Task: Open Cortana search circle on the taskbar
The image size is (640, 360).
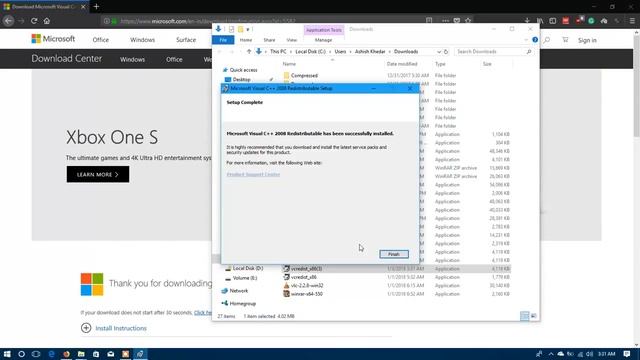Action: (x=21, y=354)
